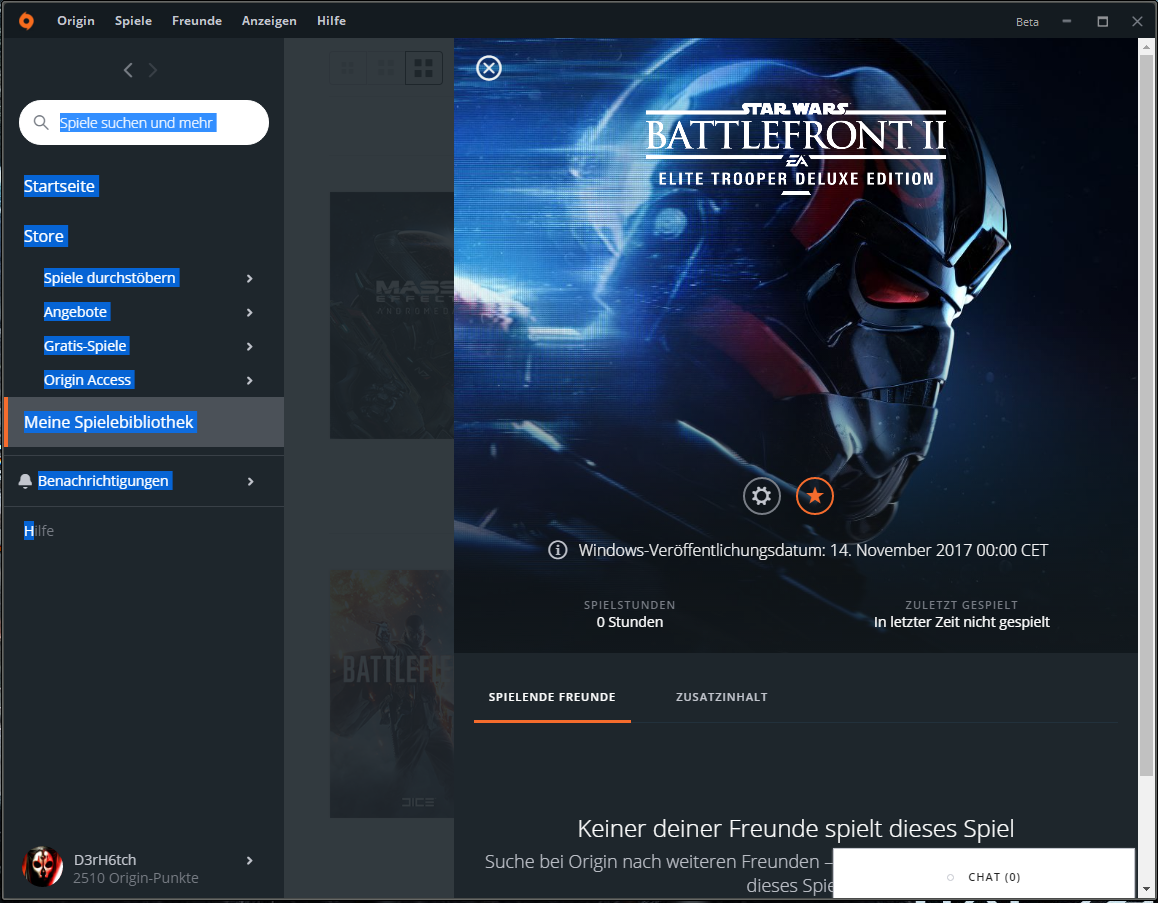
Task: Click the release date info icon
Action: tap(558, 550)
